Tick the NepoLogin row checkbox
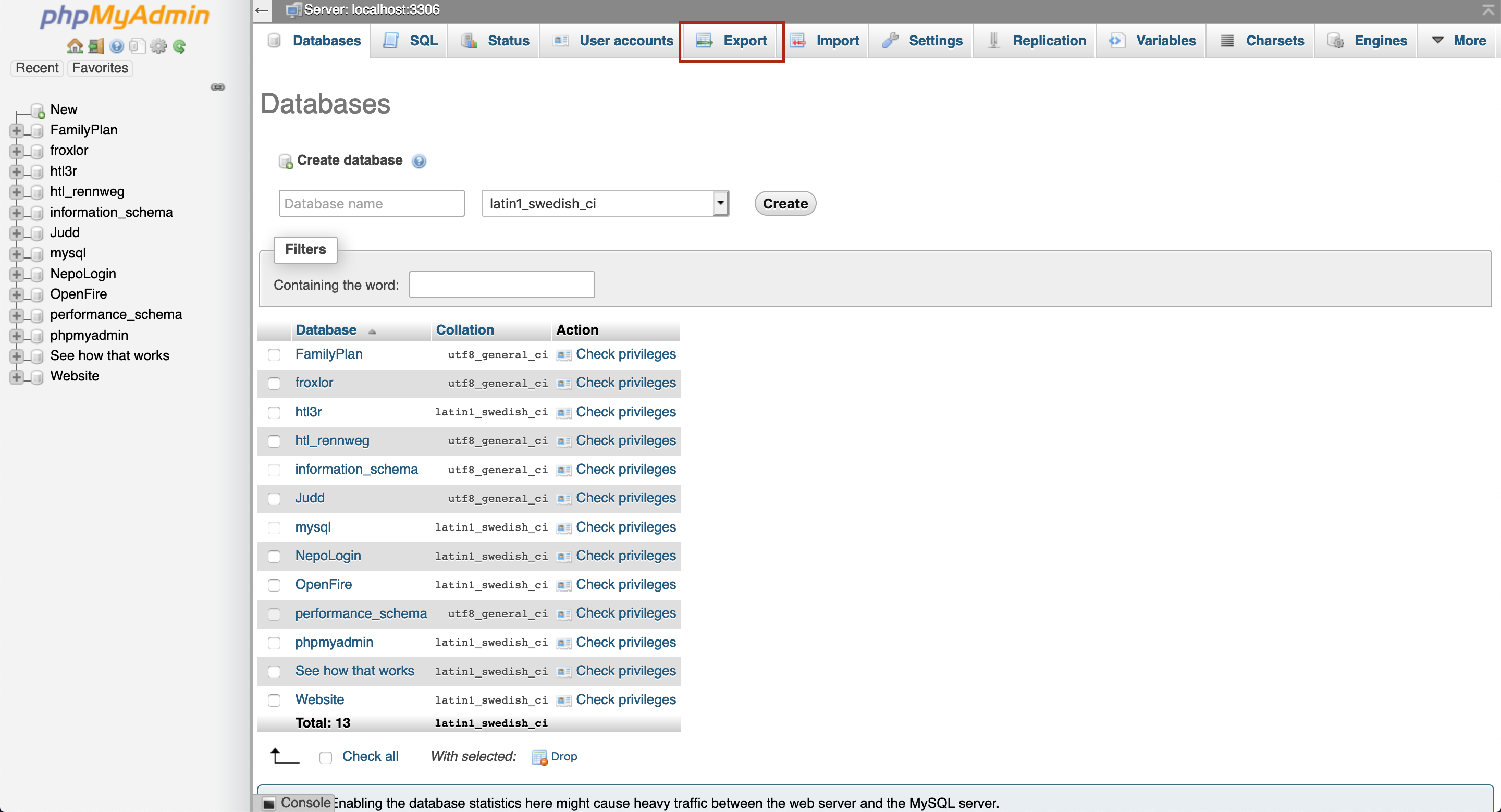This screenshot has width=1501, height=812. [x=274, y=556]
